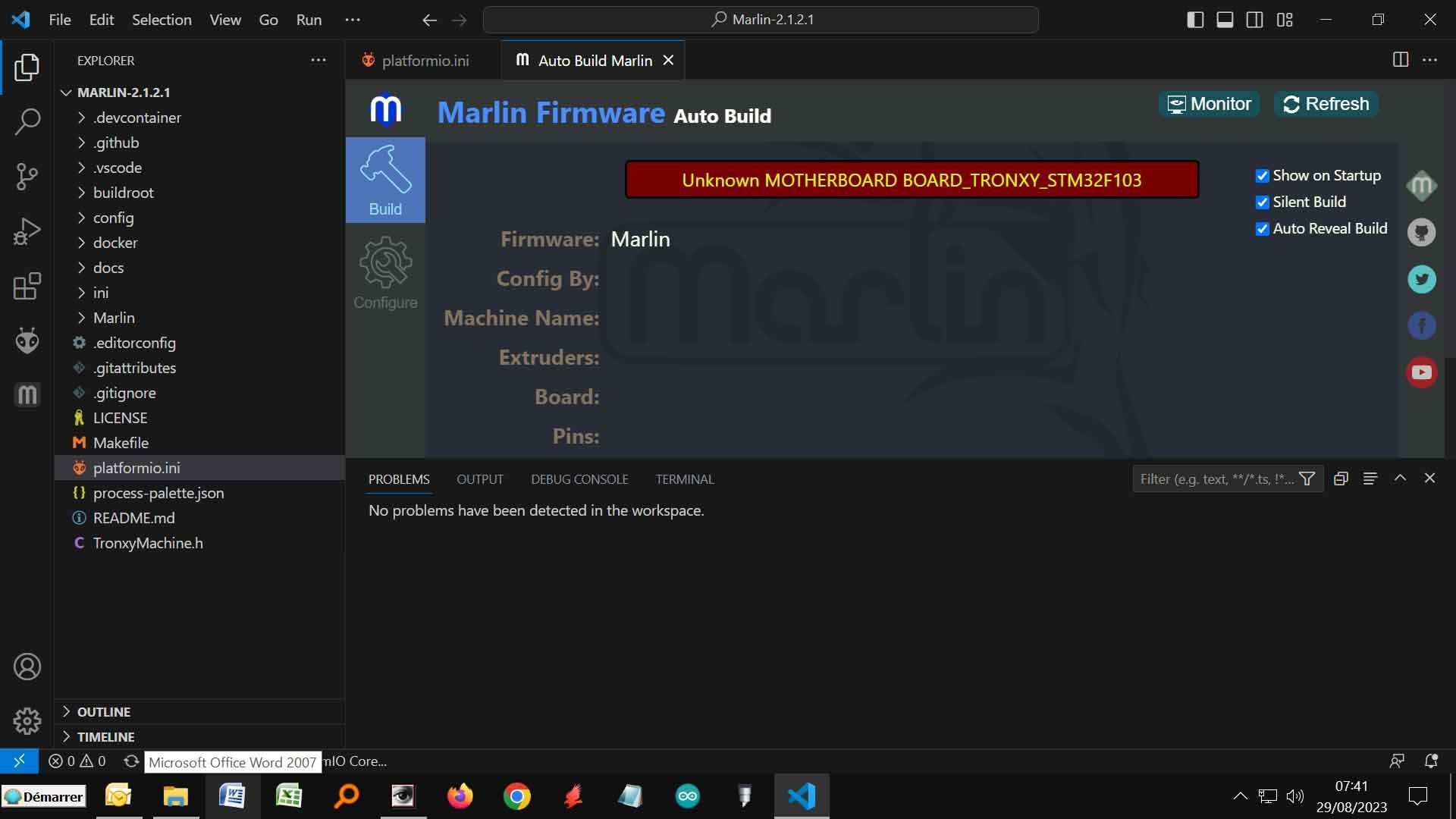The height and width of the screenshot is (819, 1456).
Task: Open Auto Build Marlin sidebar icon
Action: coord(27,395)
